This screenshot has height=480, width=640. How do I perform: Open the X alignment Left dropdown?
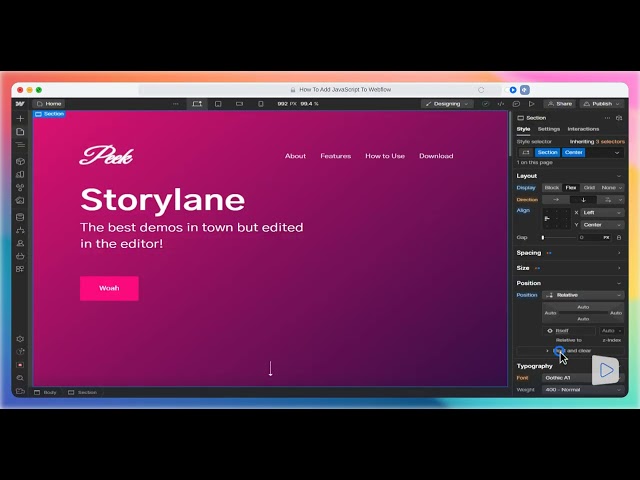click(602, 213)
